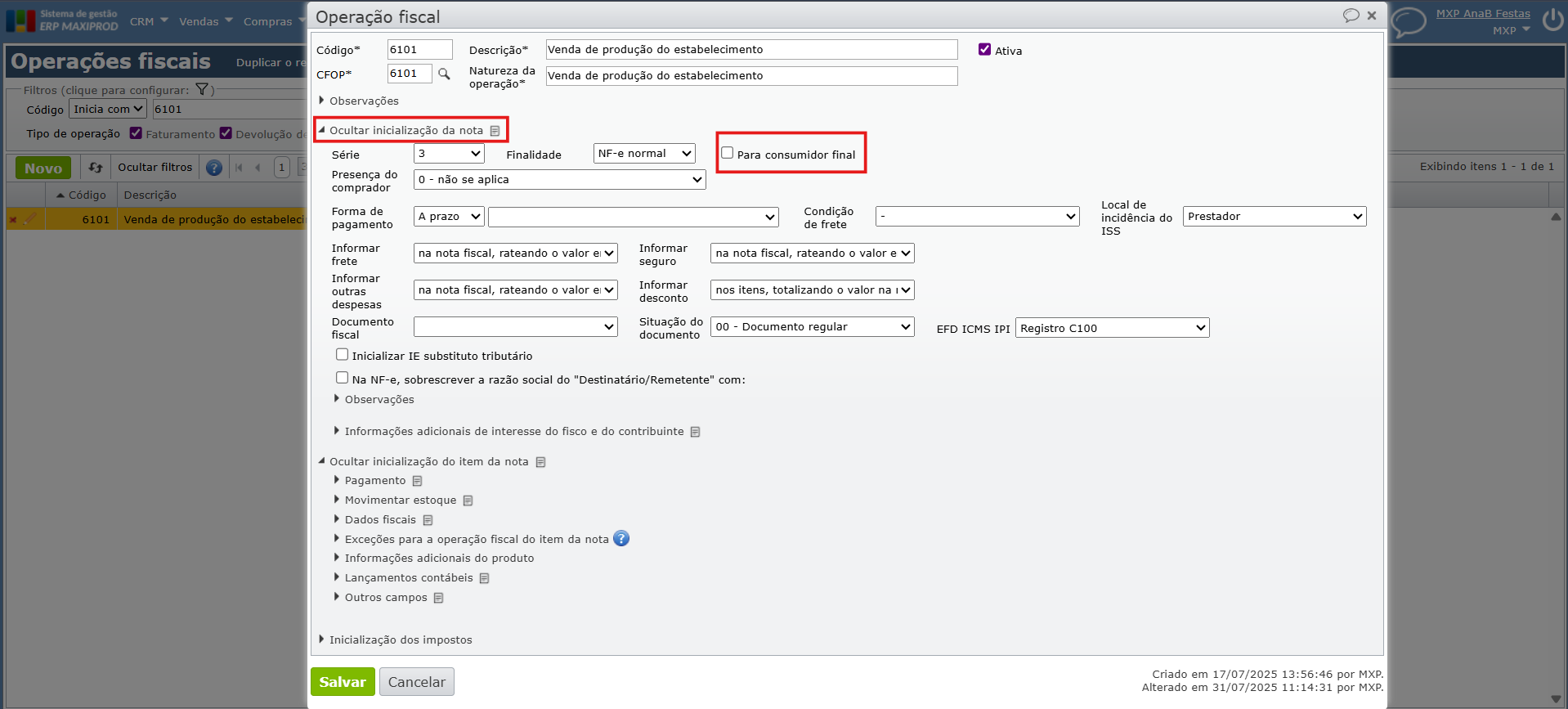
Task: Click the power logout icon
Action: point(1552,20)
